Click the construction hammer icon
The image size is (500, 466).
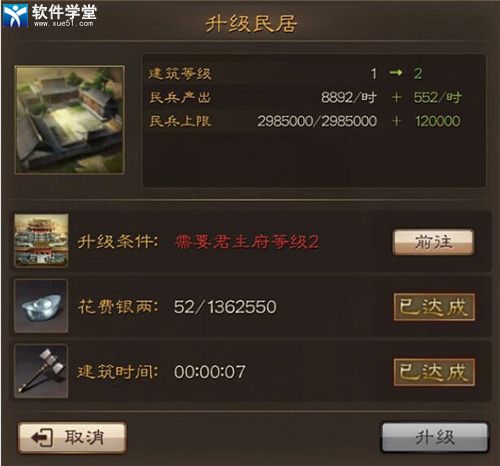pyautogui.click(x=41, y=371)
